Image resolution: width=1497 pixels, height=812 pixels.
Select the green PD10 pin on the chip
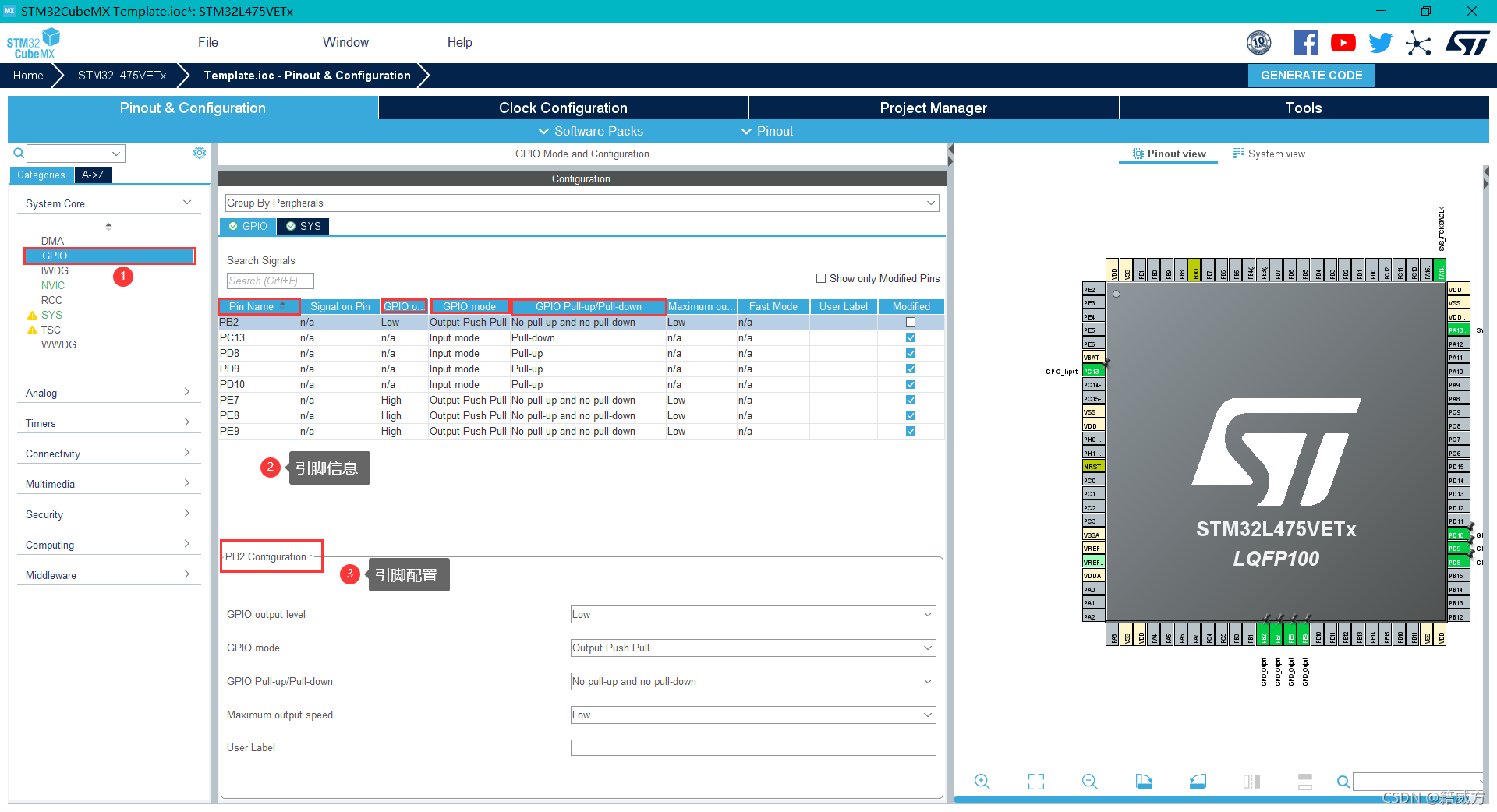click(x=1458, y=535)
